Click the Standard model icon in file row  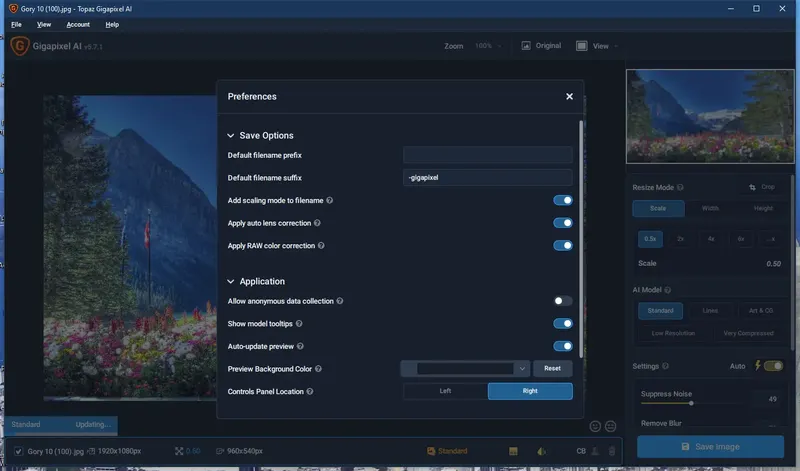click(431, 451)
